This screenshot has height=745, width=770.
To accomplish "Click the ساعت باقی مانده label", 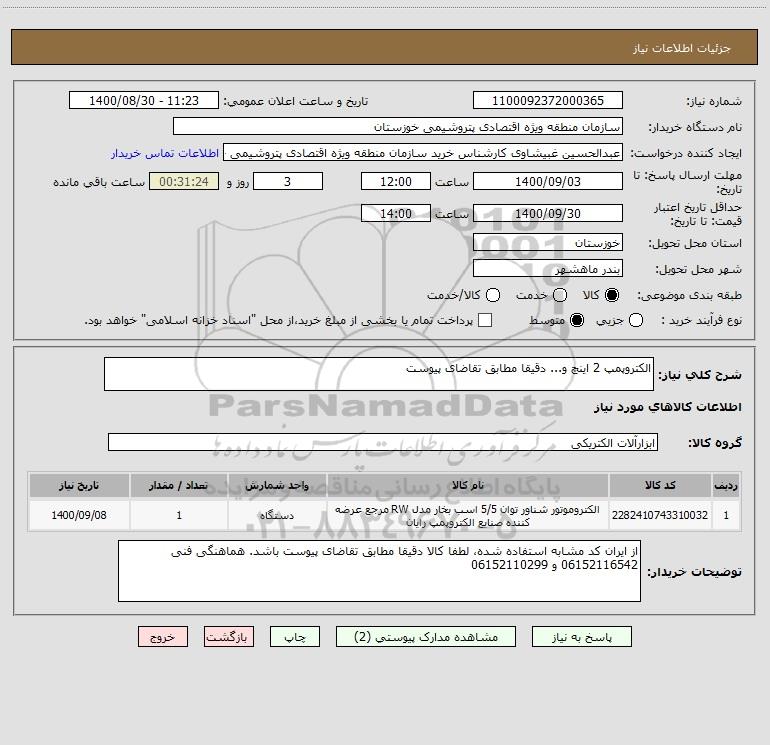I will pos(99,182).
